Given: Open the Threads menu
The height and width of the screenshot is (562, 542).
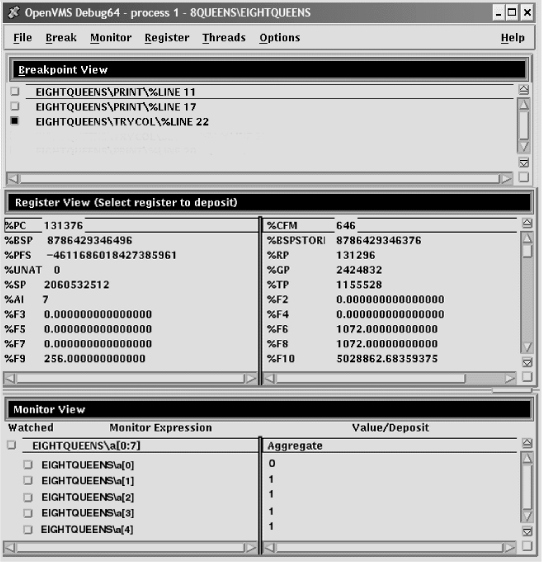Looking at the screenshot, I should [x=224, y=38].
